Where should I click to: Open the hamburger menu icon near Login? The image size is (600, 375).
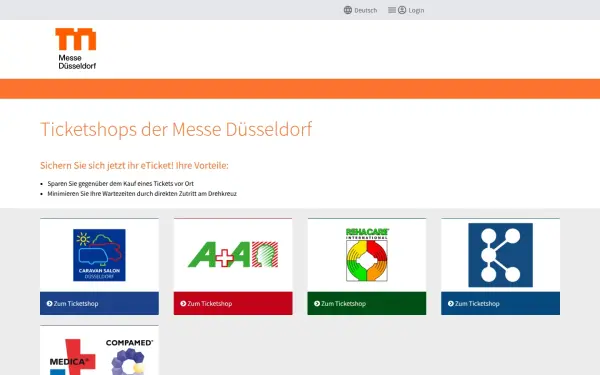click(392, 10)
